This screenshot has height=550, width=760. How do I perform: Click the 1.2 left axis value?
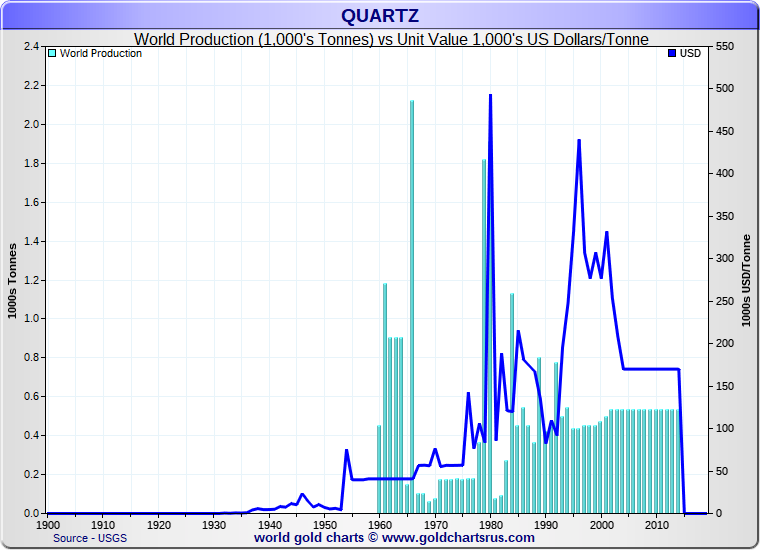32,280
